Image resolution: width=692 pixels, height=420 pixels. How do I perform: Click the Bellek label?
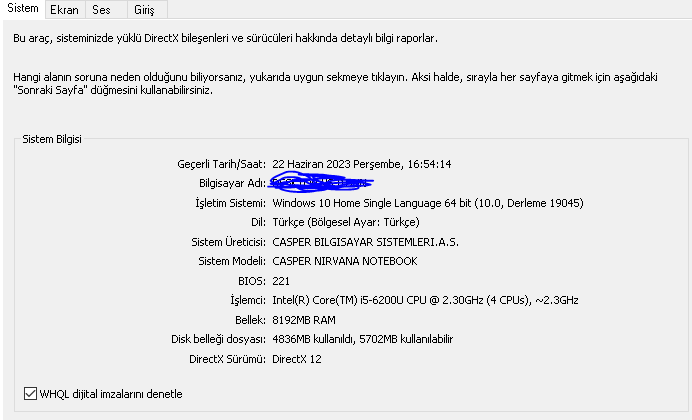click(x=251, y=320)
